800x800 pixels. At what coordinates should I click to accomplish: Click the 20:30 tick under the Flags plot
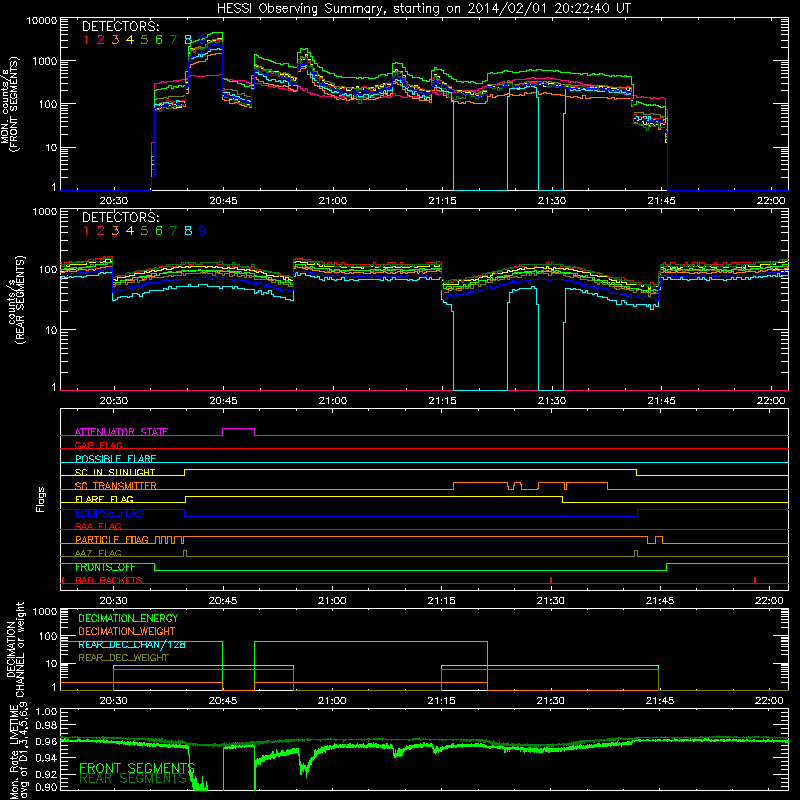click(113, 601)
